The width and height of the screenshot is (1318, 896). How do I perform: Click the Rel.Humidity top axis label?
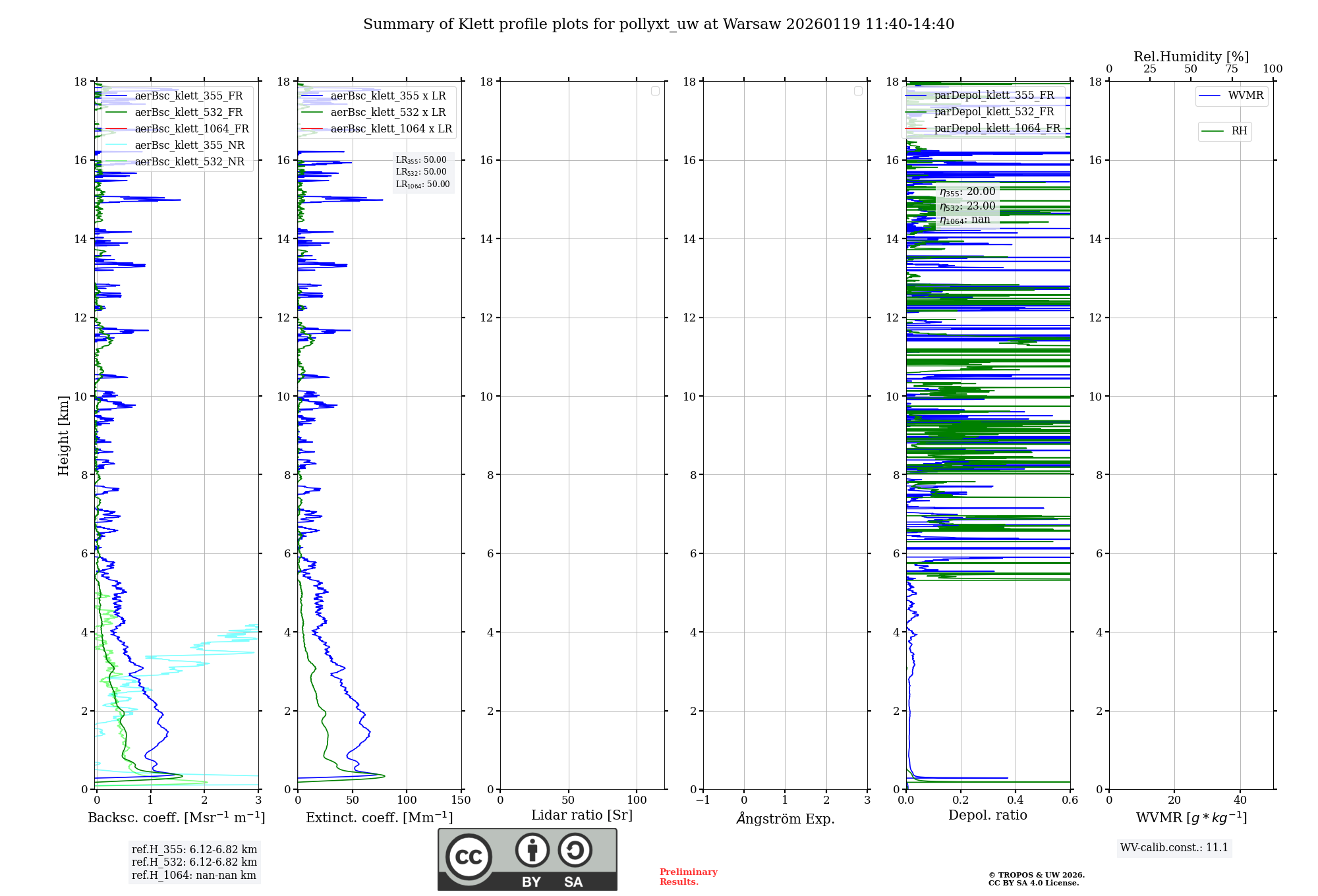click(1191, 57)
